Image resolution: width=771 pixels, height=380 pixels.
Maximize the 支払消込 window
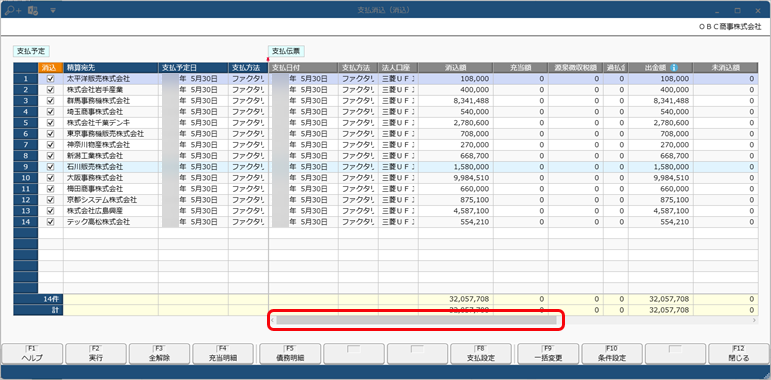[738, 10]
